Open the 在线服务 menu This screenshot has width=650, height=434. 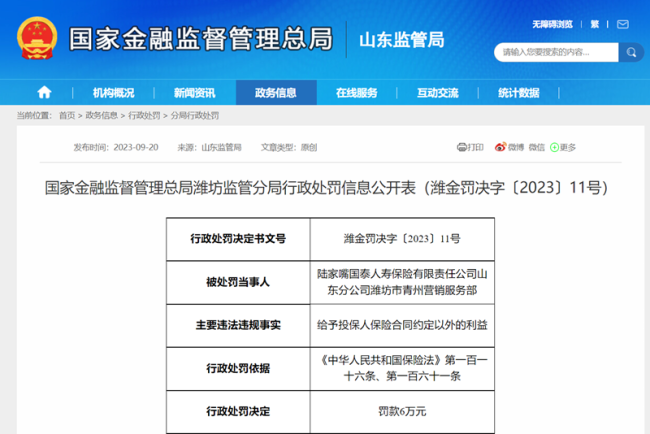357,93
